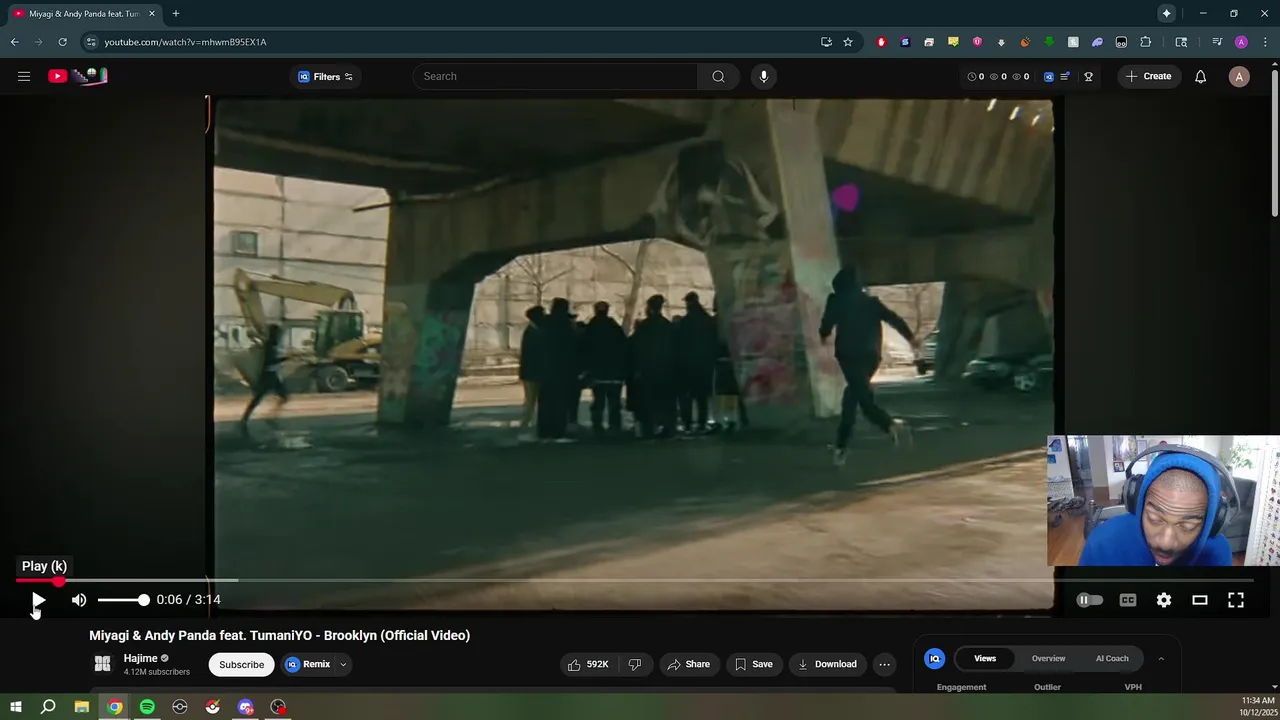Screen dimensions: 1280x720
Task: Click the red hand ad blocker extension
Action: point(881,42)
